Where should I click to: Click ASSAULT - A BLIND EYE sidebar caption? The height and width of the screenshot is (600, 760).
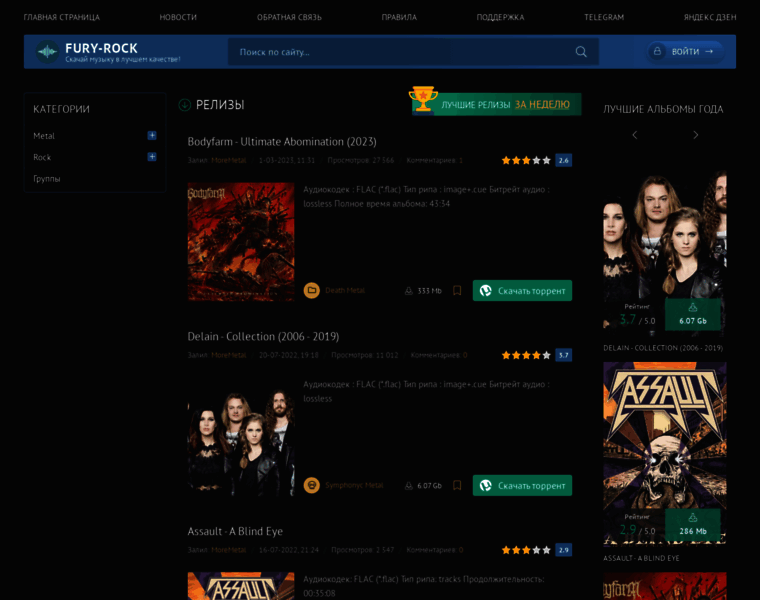[641, 558]
